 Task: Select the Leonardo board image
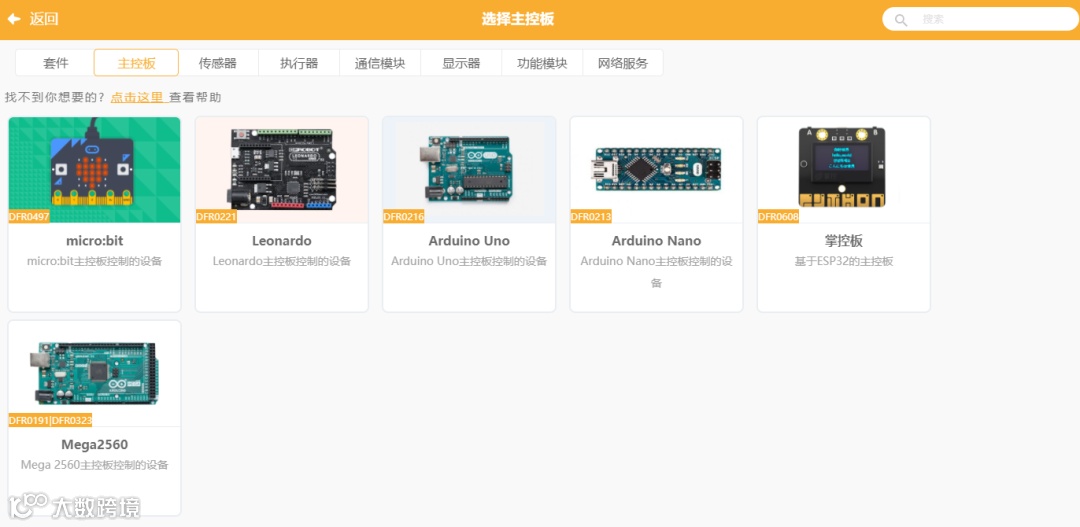282,169
